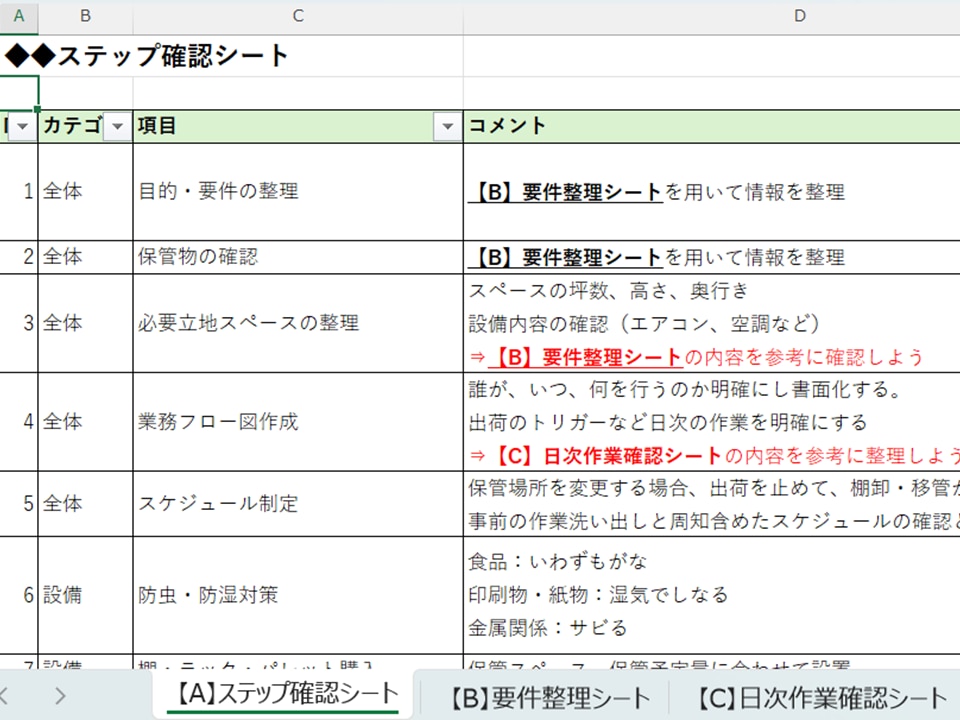Follow 【B】要件整理シート link in row 2 comment
Image resolution: width=960 pixels, height=720 pixels.
565,257
